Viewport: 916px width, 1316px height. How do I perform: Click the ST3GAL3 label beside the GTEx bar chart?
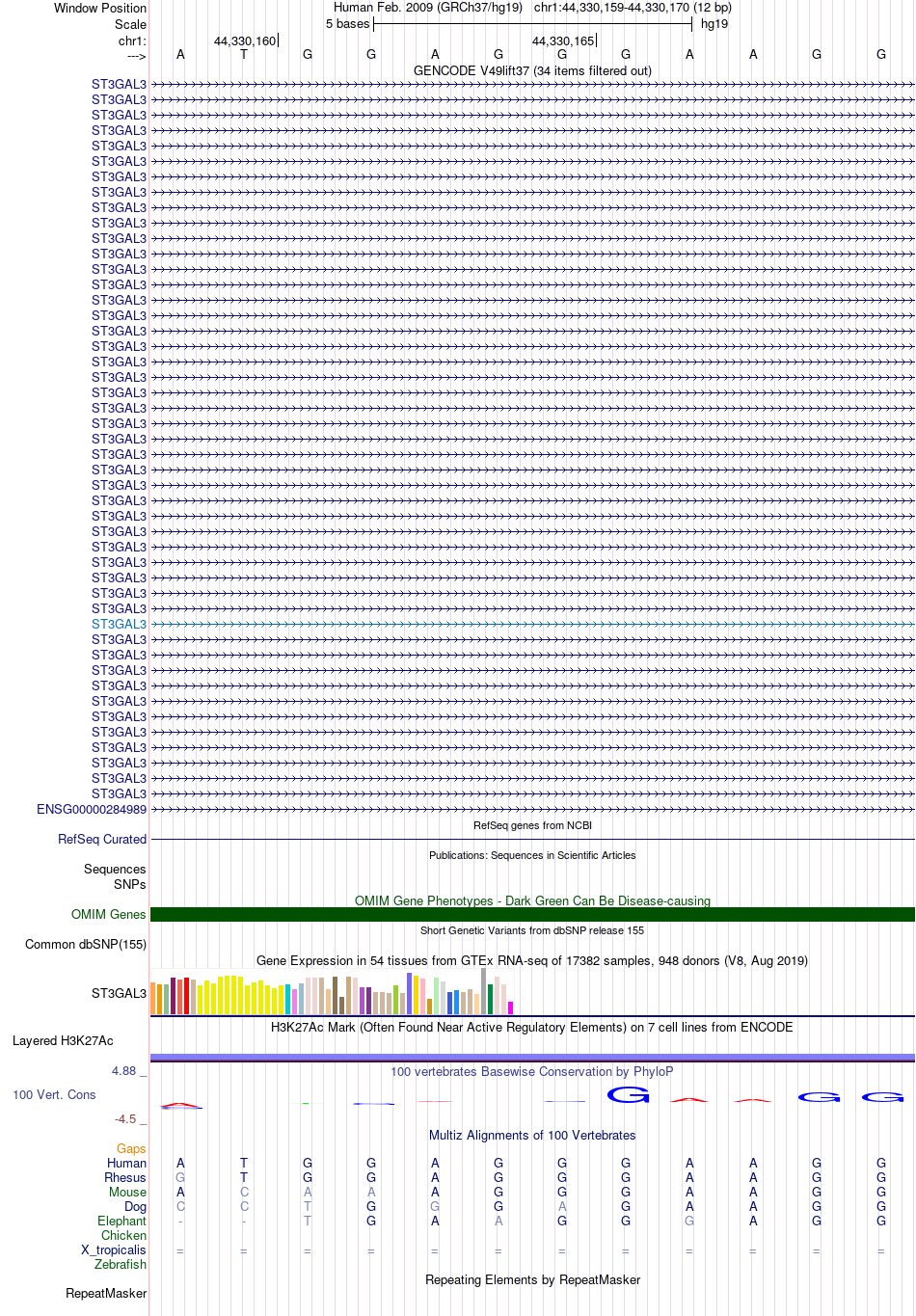click(x=119, y=993)
